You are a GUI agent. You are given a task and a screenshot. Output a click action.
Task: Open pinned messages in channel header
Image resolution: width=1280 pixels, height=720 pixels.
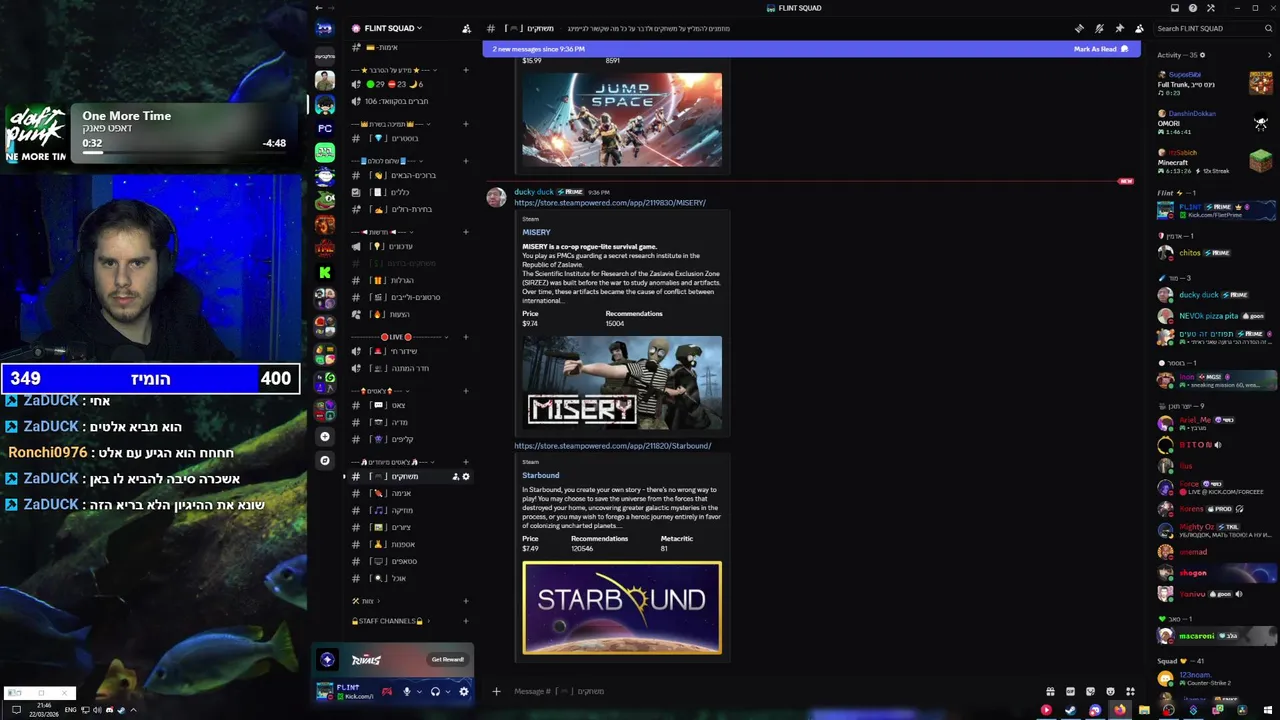(x=1119, y=28)
